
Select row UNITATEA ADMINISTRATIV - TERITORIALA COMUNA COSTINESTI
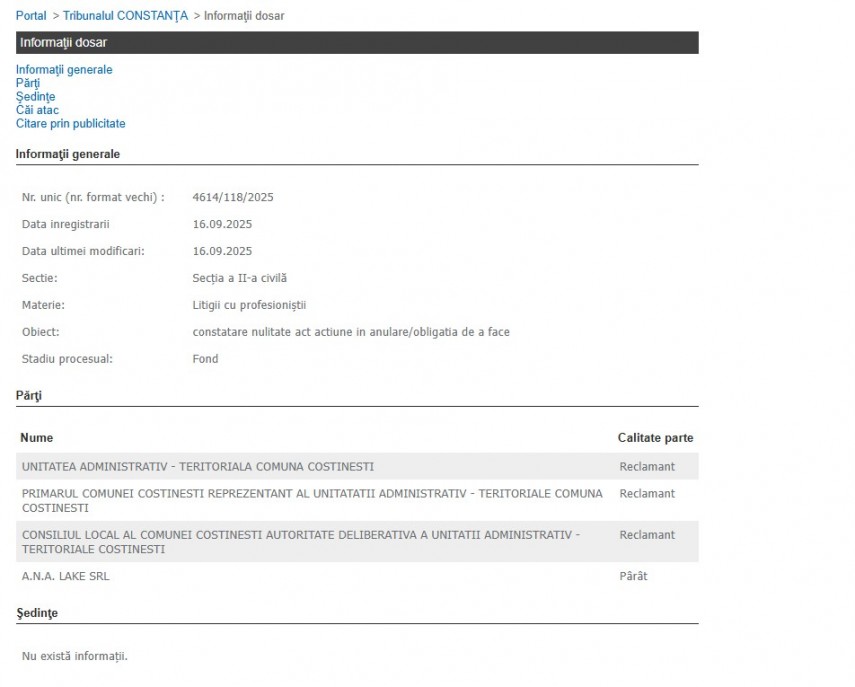tap(357, 467)
